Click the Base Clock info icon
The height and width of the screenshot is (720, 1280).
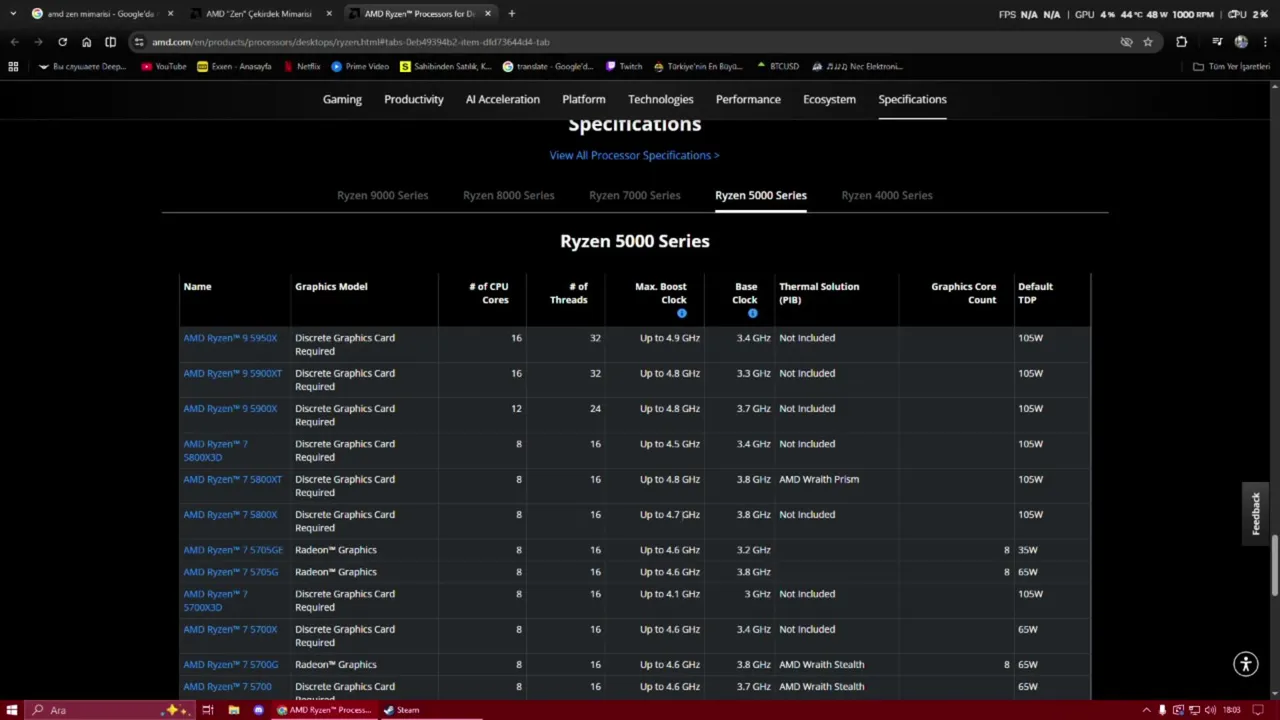(x=752, y=313)
